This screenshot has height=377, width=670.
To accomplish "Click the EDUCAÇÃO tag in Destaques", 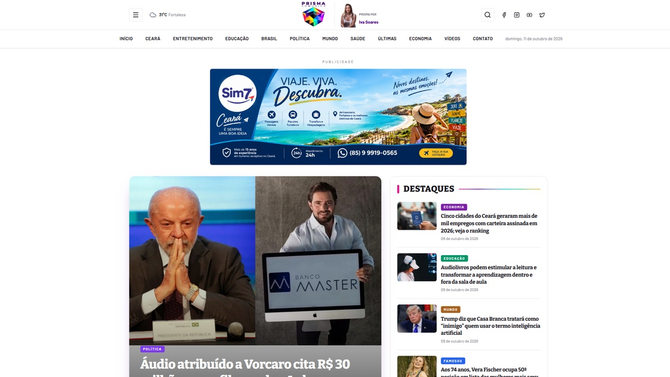I will (x=454, y=259).
